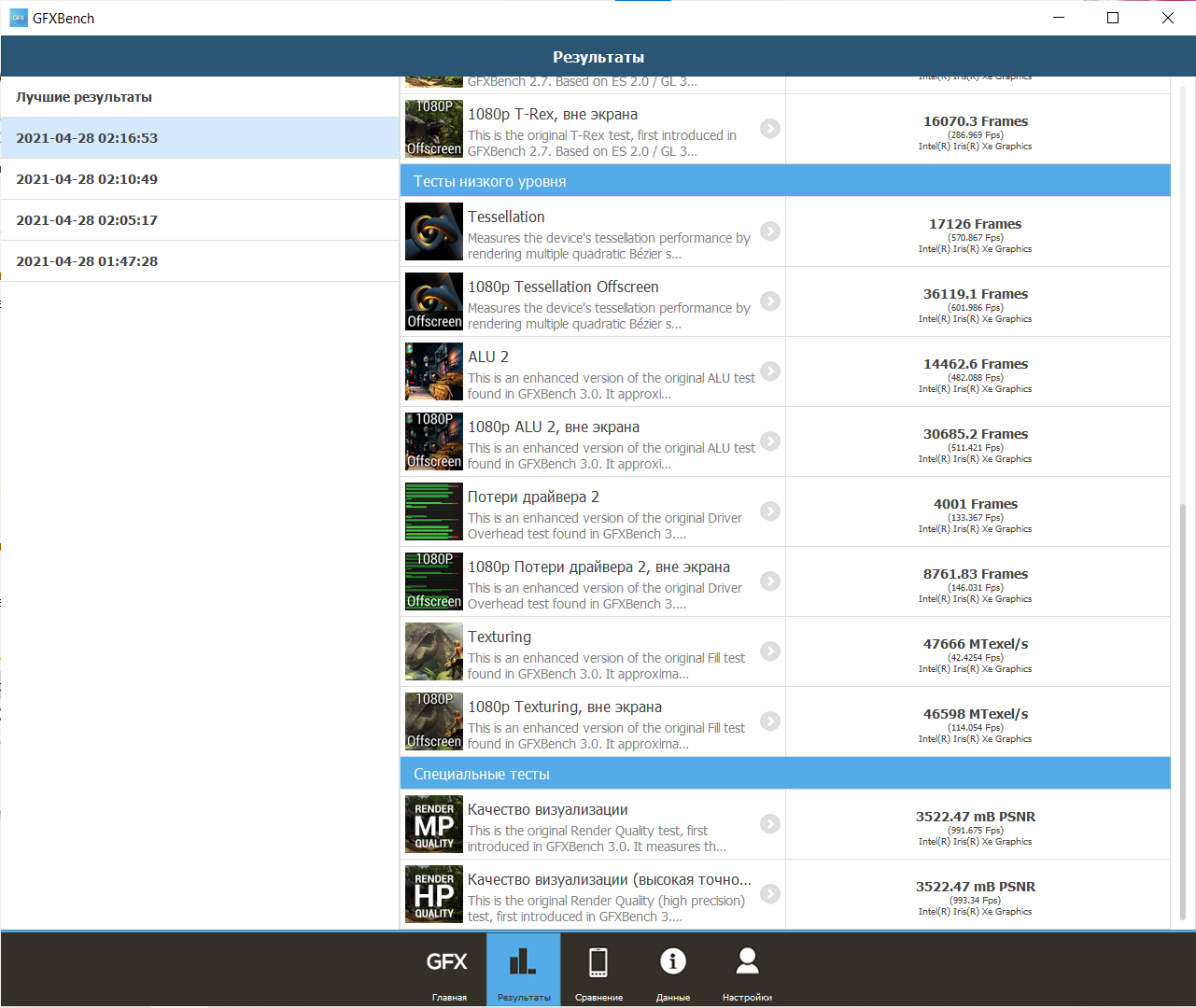The image size is (1196, 1008).
Task: Click the ALU 2 title text
Action: (488, 357)
